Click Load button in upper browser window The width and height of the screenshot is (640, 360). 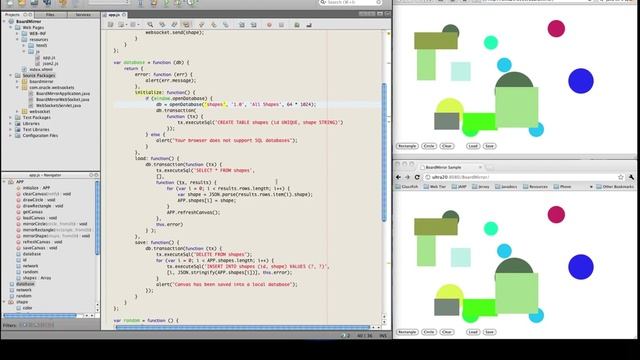point(473,146)
